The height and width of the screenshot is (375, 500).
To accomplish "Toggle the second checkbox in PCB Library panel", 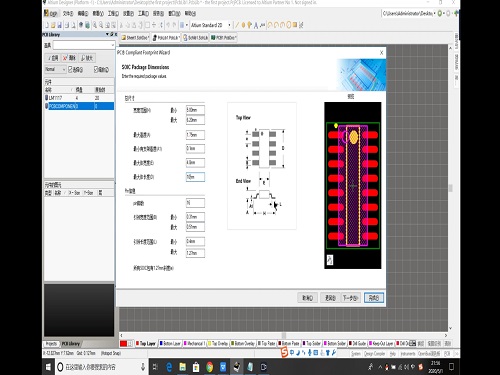I will (x=96, y=69).
